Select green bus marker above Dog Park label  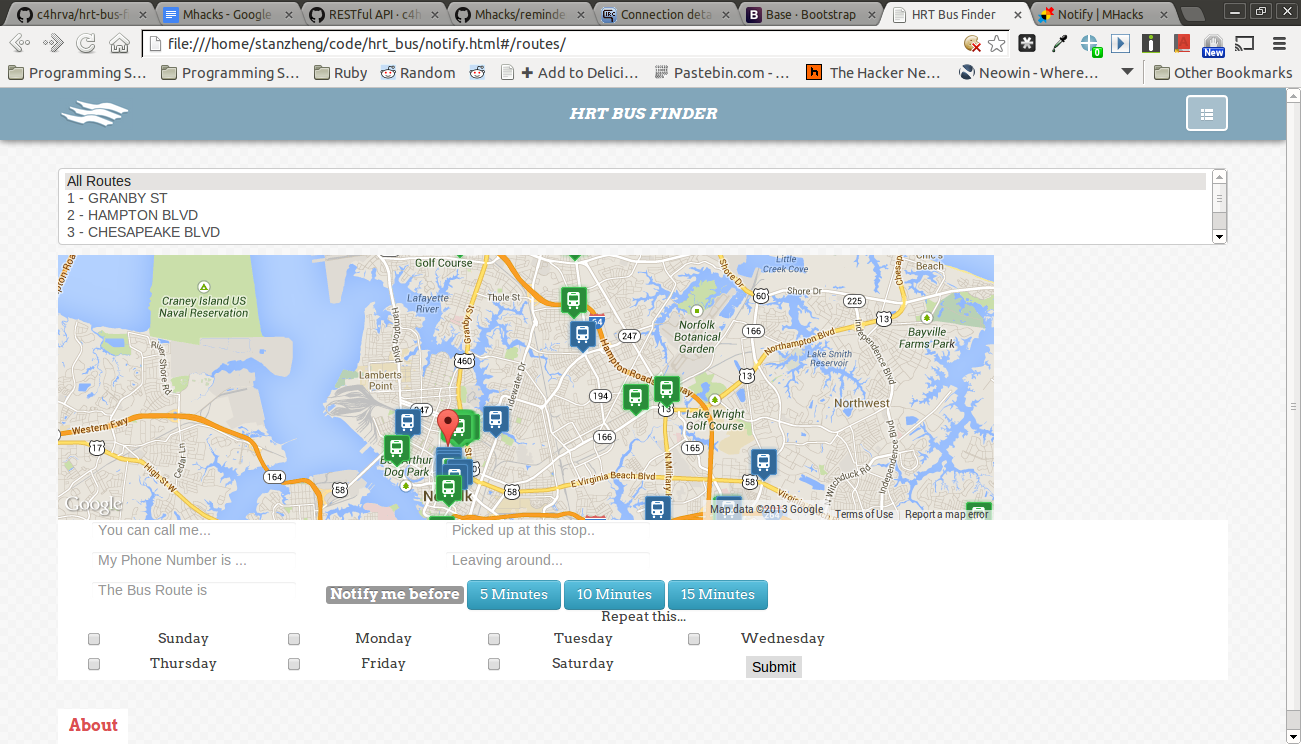397,449
